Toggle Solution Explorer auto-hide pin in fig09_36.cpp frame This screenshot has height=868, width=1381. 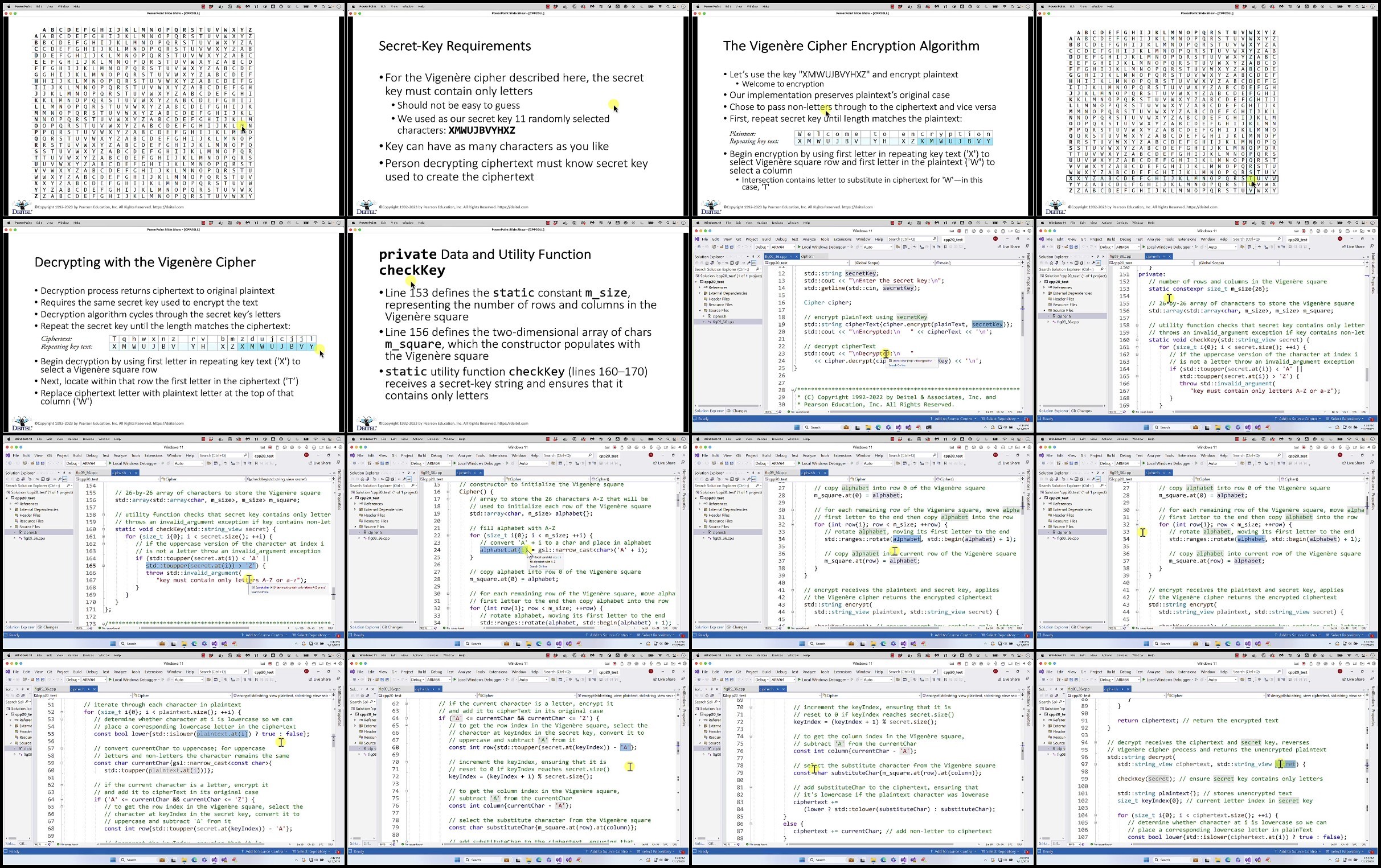click(x=753, y=257)
